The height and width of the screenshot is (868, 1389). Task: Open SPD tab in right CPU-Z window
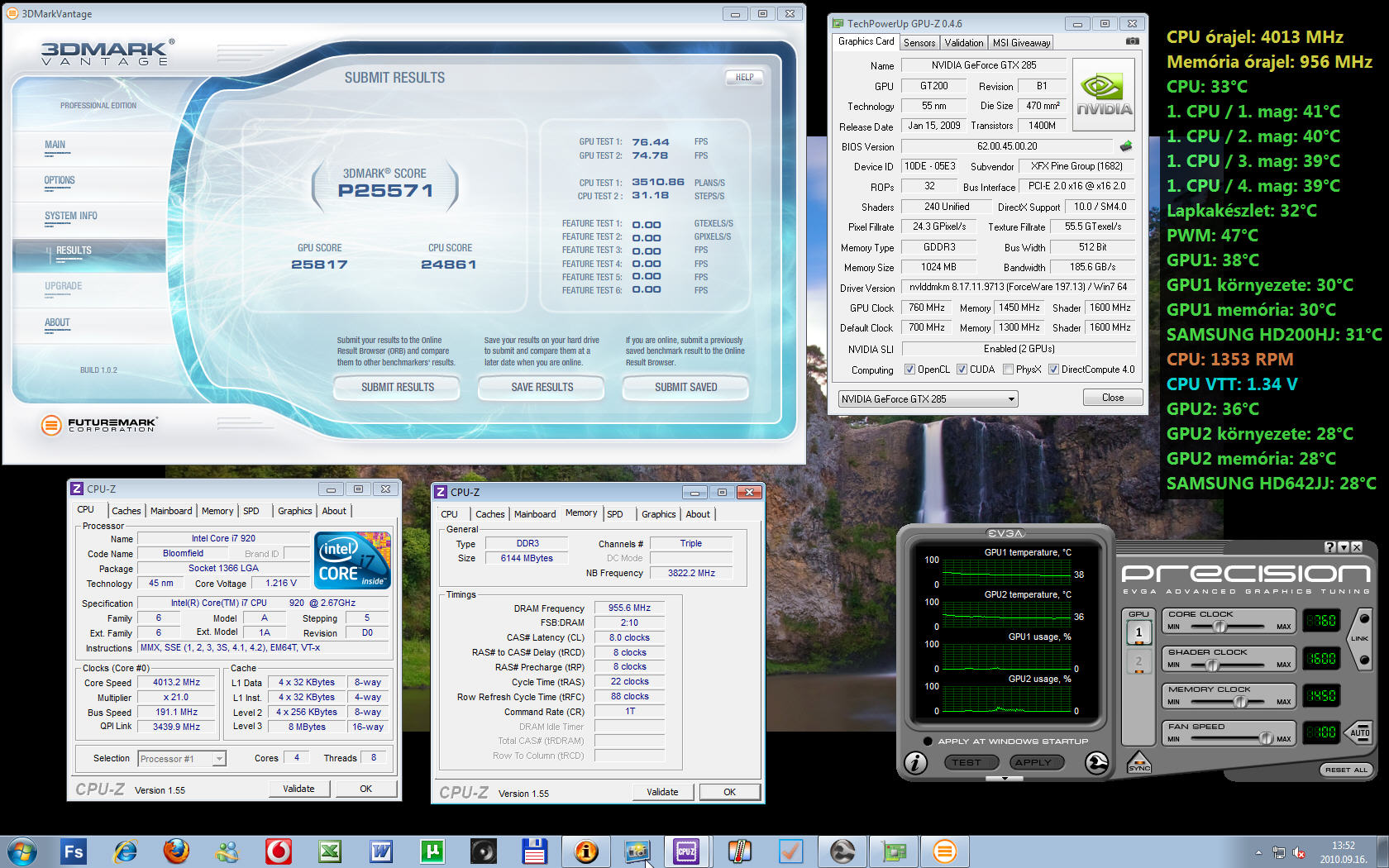coord(615,514)
